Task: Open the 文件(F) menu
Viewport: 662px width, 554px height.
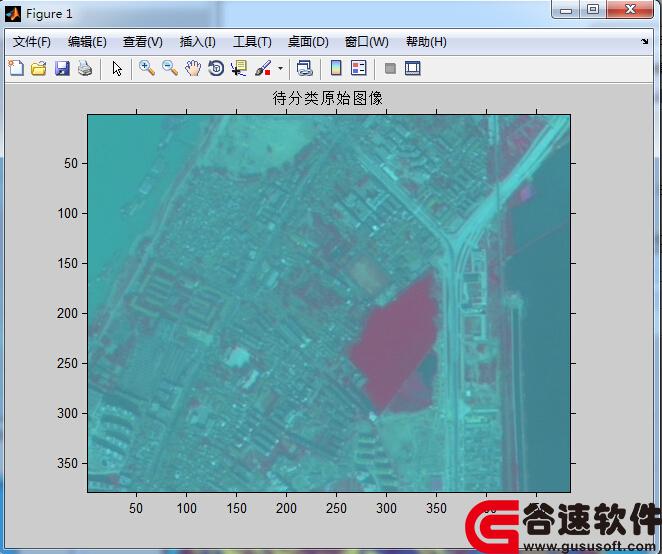Action: pos(32,42)
